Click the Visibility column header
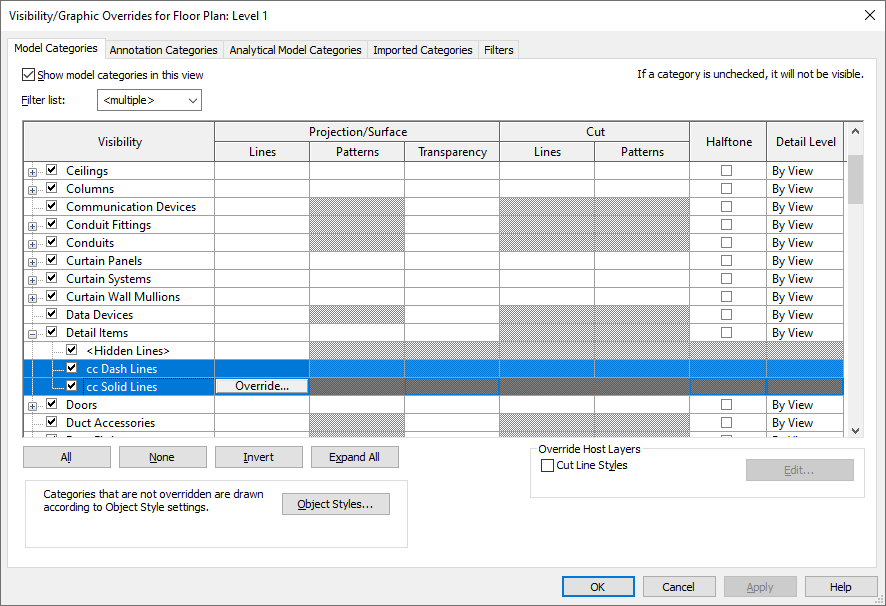This screenshot has height=606, width=886. [119, 142]
